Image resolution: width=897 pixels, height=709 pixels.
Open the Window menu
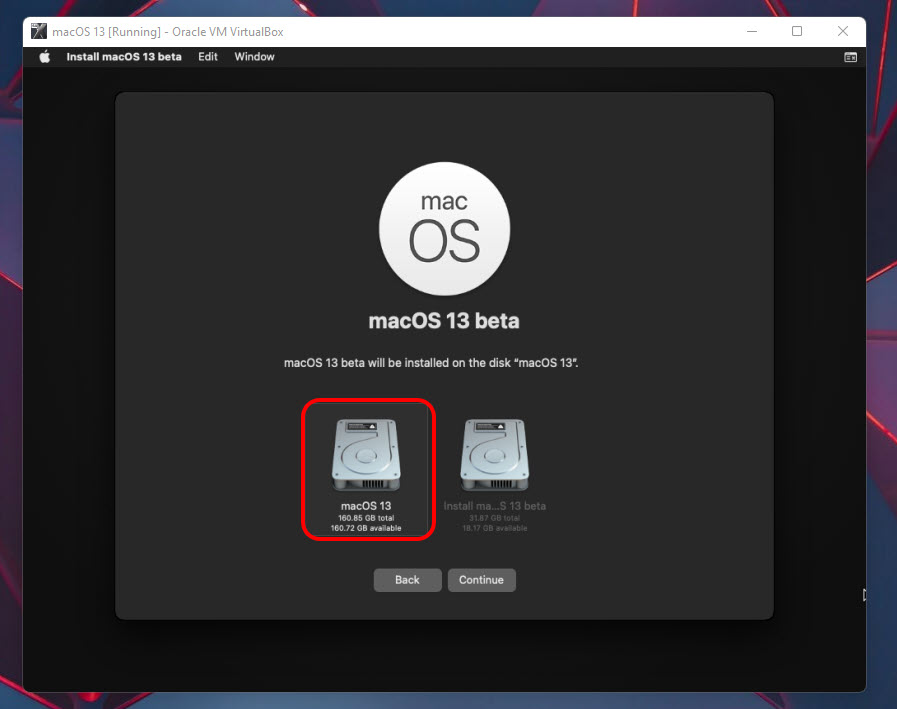(255, 57)
